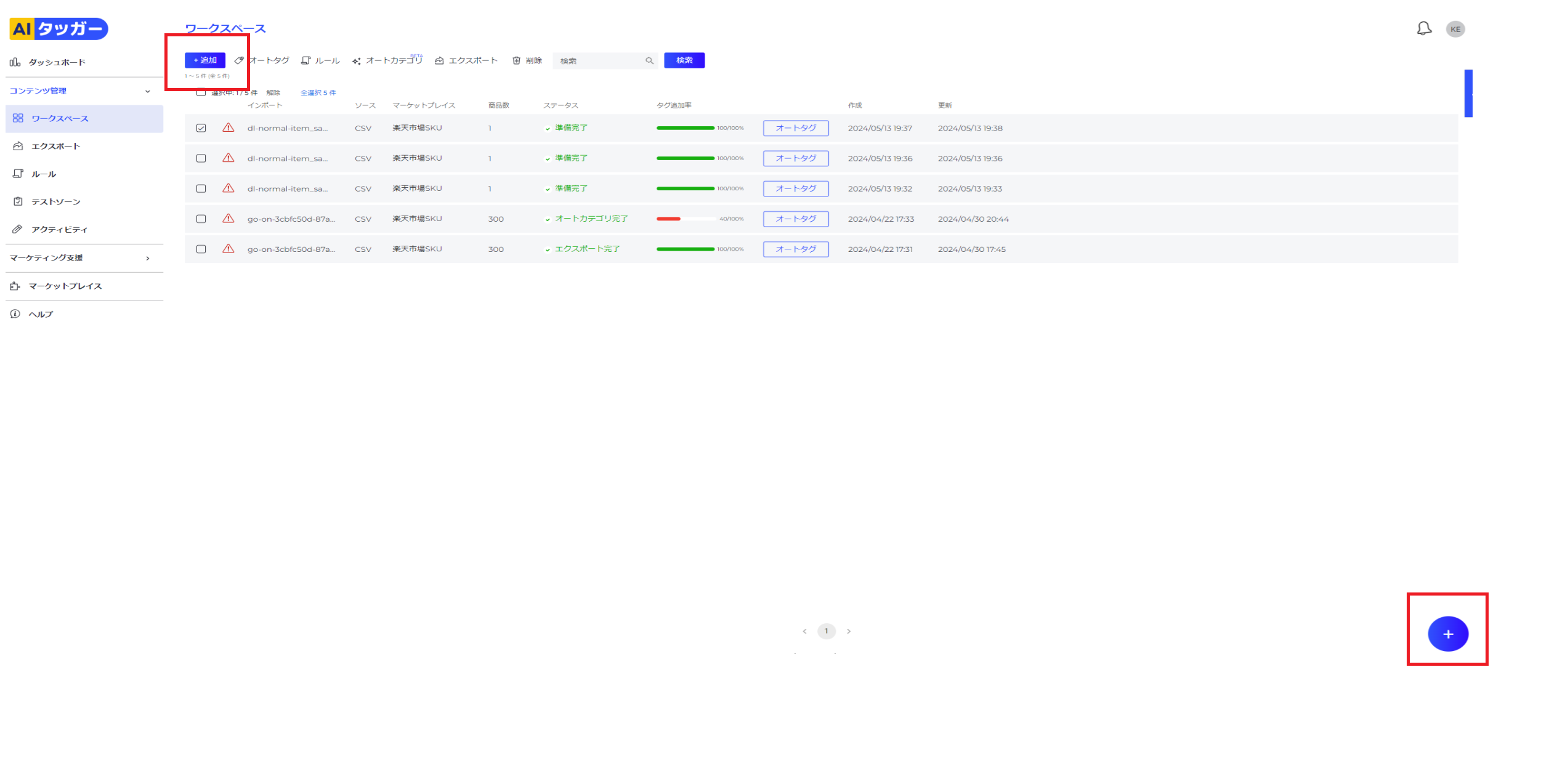This screenshot has height=784, width=1557.
Task: Check the 2024/04/22 17:33 row checkbox
Action: pos(201,219)
